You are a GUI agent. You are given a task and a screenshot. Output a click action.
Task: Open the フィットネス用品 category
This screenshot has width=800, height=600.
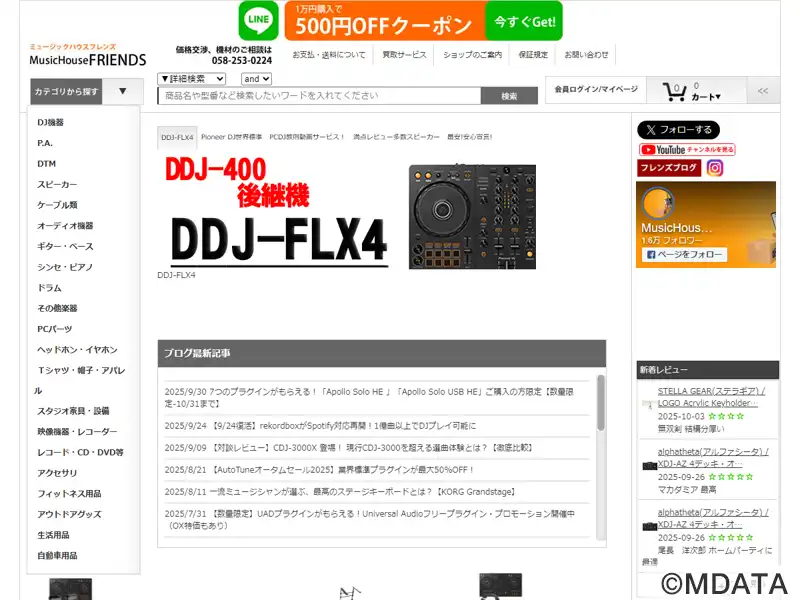click(x=69, y=494)
